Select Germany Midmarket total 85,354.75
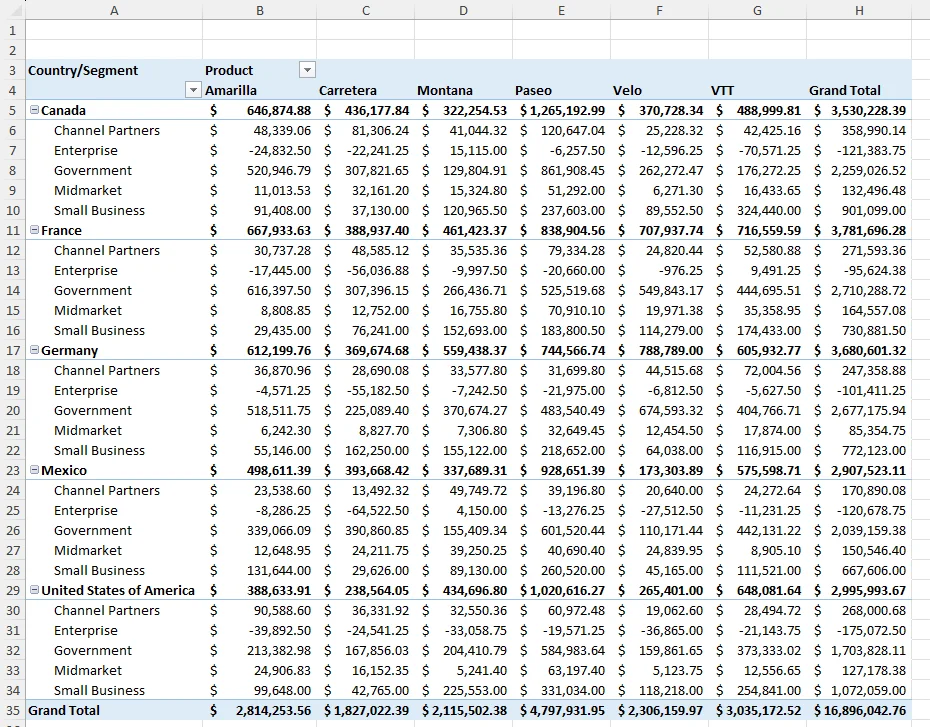930x727 pixels. coord(859,431)
